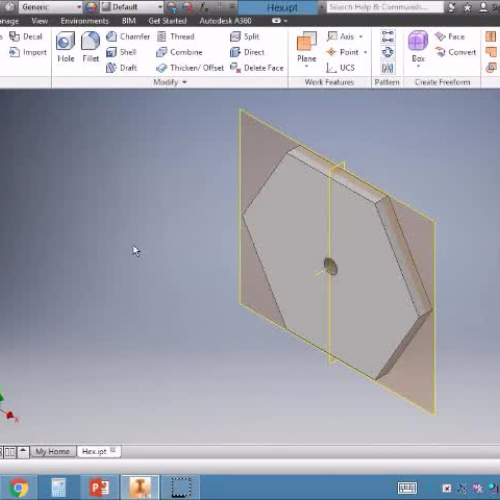The width and height of the screenshot is (500, 500).
Task: Click the screen capture taskbar icon
Action: (181, 488)
